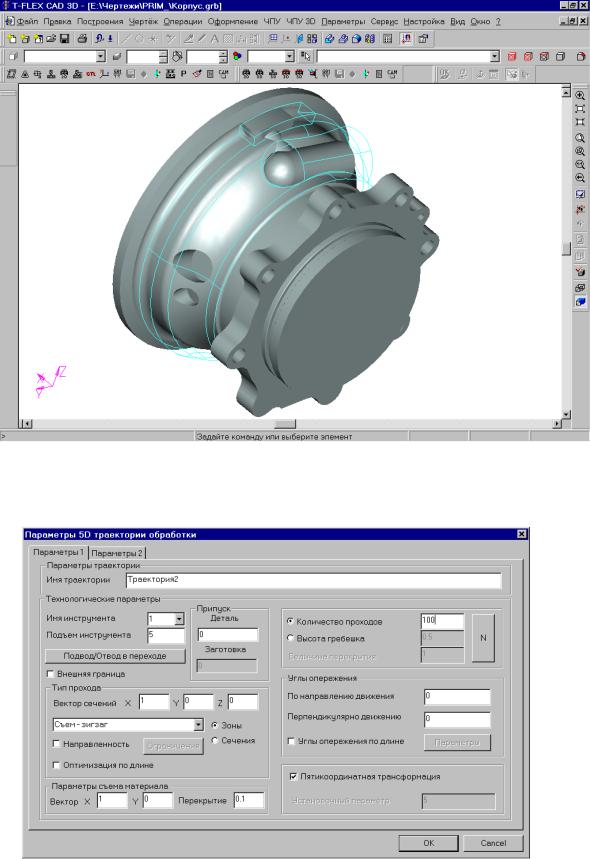
Task: Open the Имя инструмента dropdown
Action: 179,619
